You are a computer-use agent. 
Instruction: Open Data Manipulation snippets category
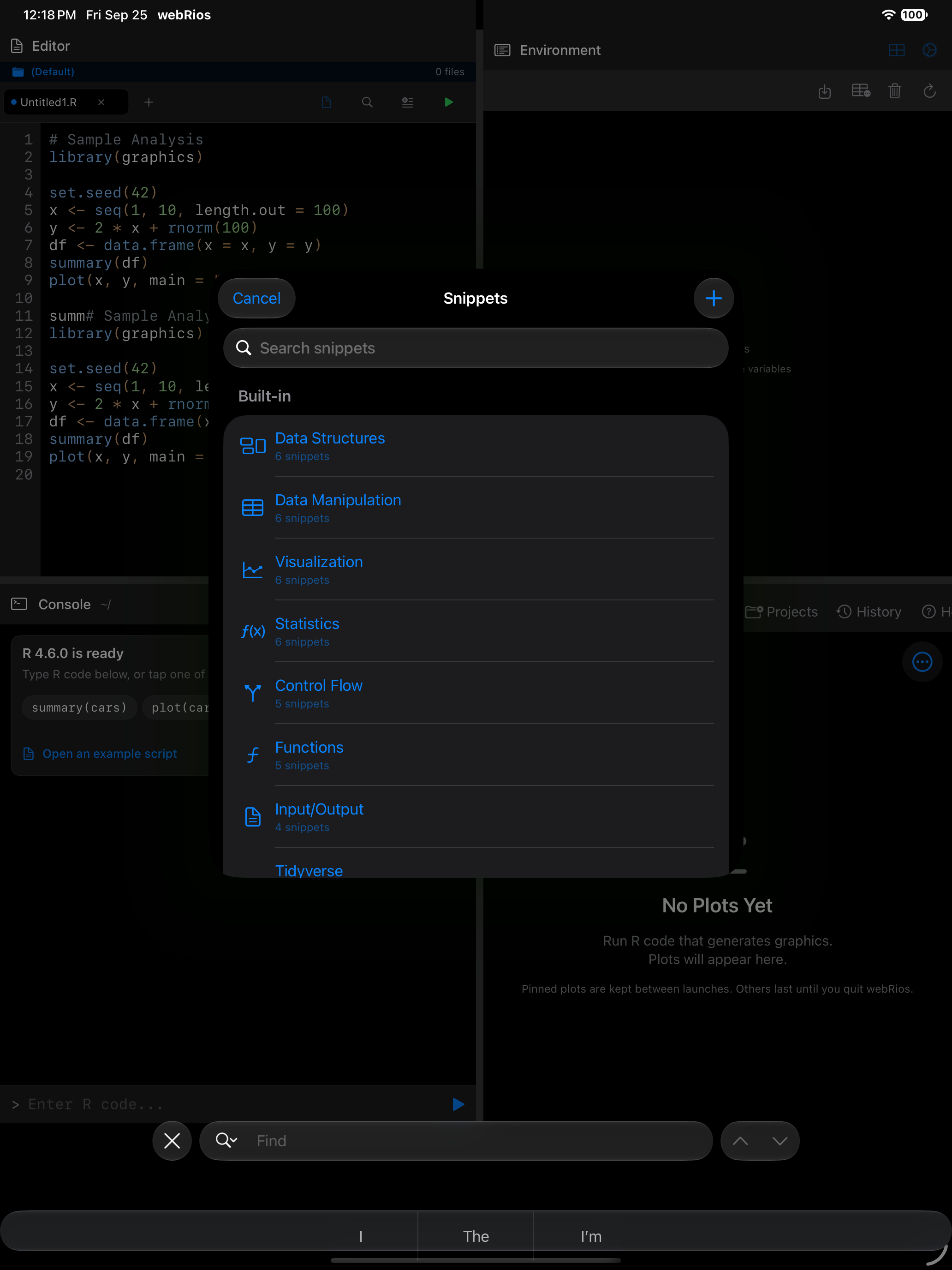tap(476, 508)
